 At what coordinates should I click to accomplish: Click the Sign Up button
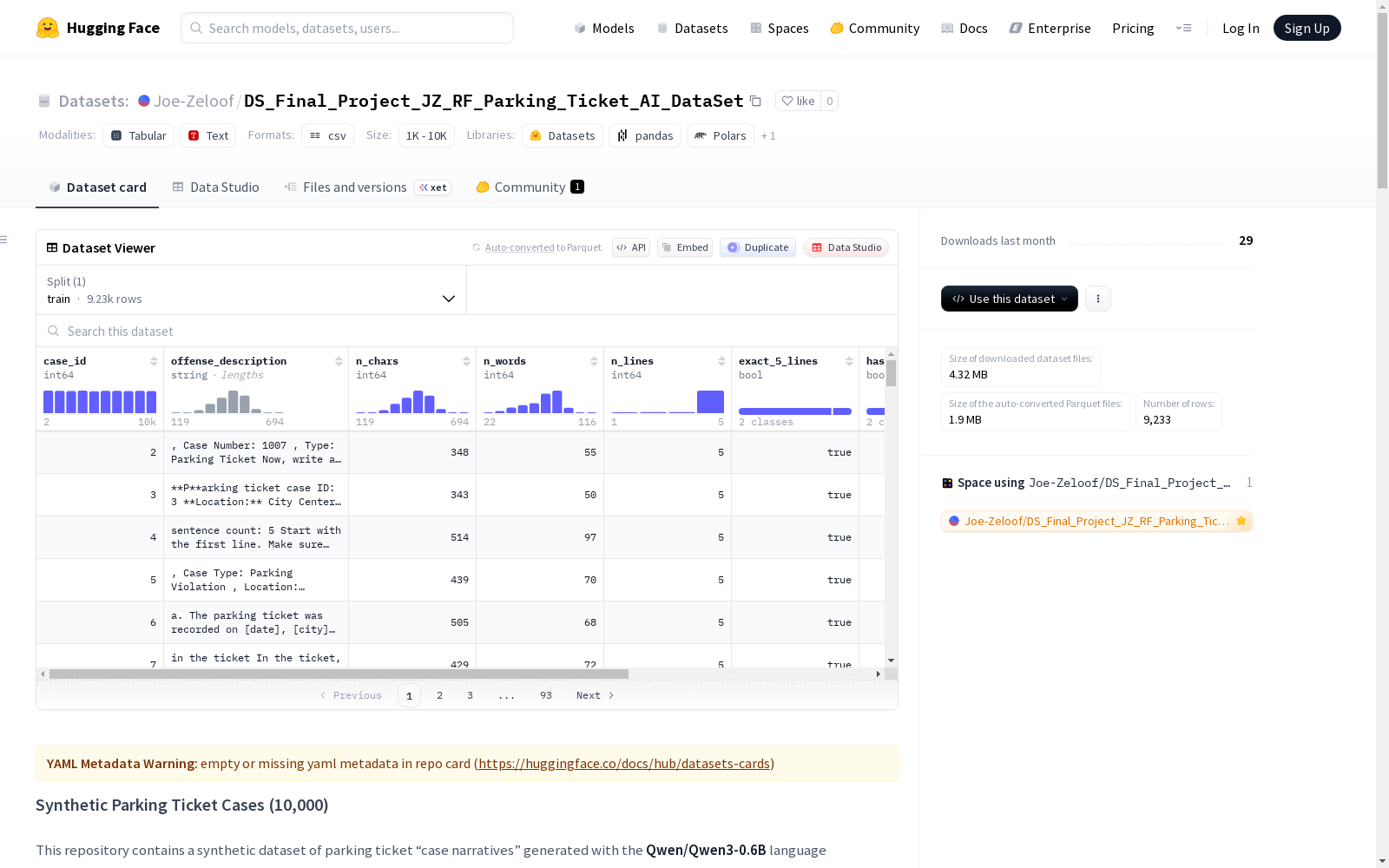(x=1307, y=28)
